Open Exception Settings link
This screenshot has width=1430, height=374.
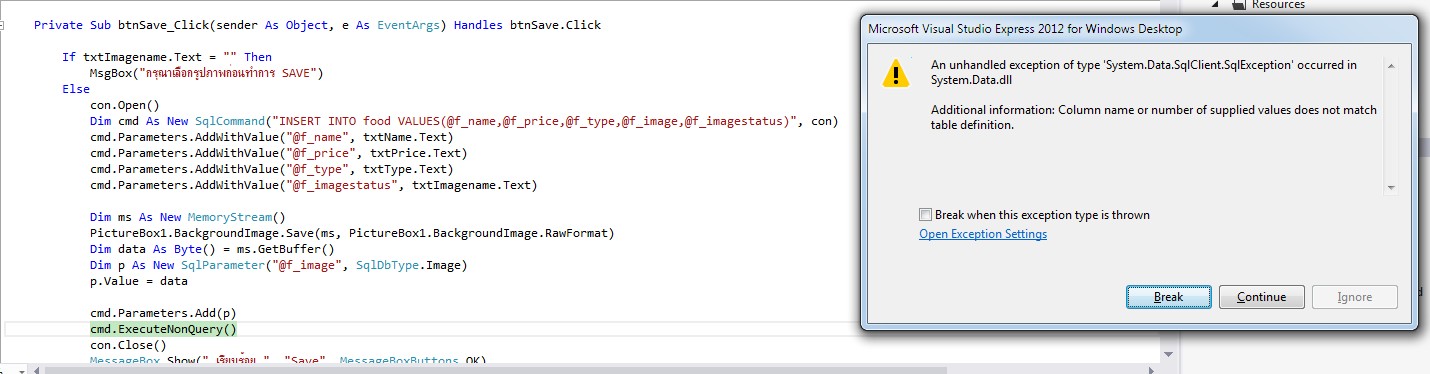pyautogui.click(x=983, y=234)
